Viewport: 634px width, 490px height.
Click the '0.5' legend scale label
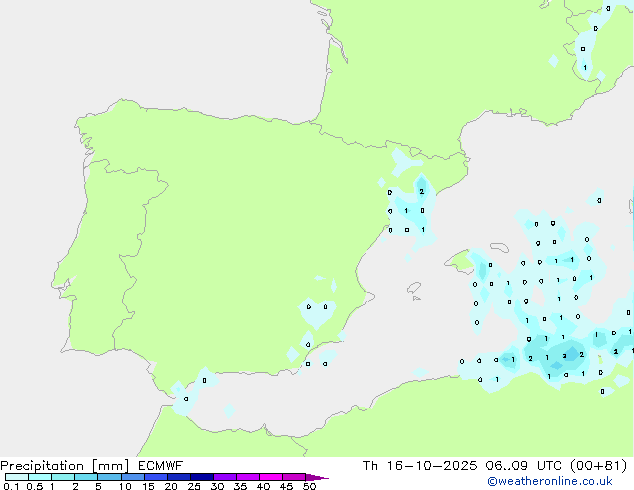(x=34, y=486)
